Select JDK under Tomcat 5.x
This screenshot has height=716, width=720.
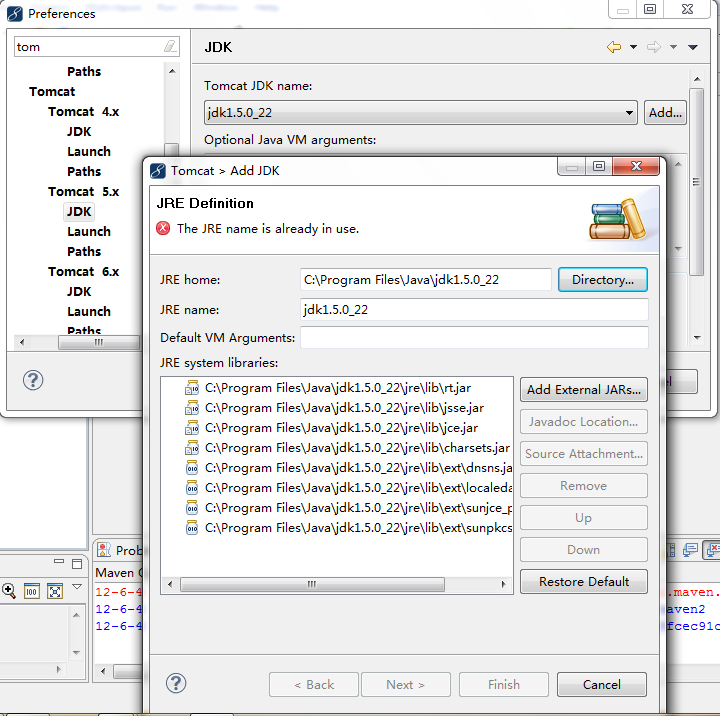(x=79, y=211)
